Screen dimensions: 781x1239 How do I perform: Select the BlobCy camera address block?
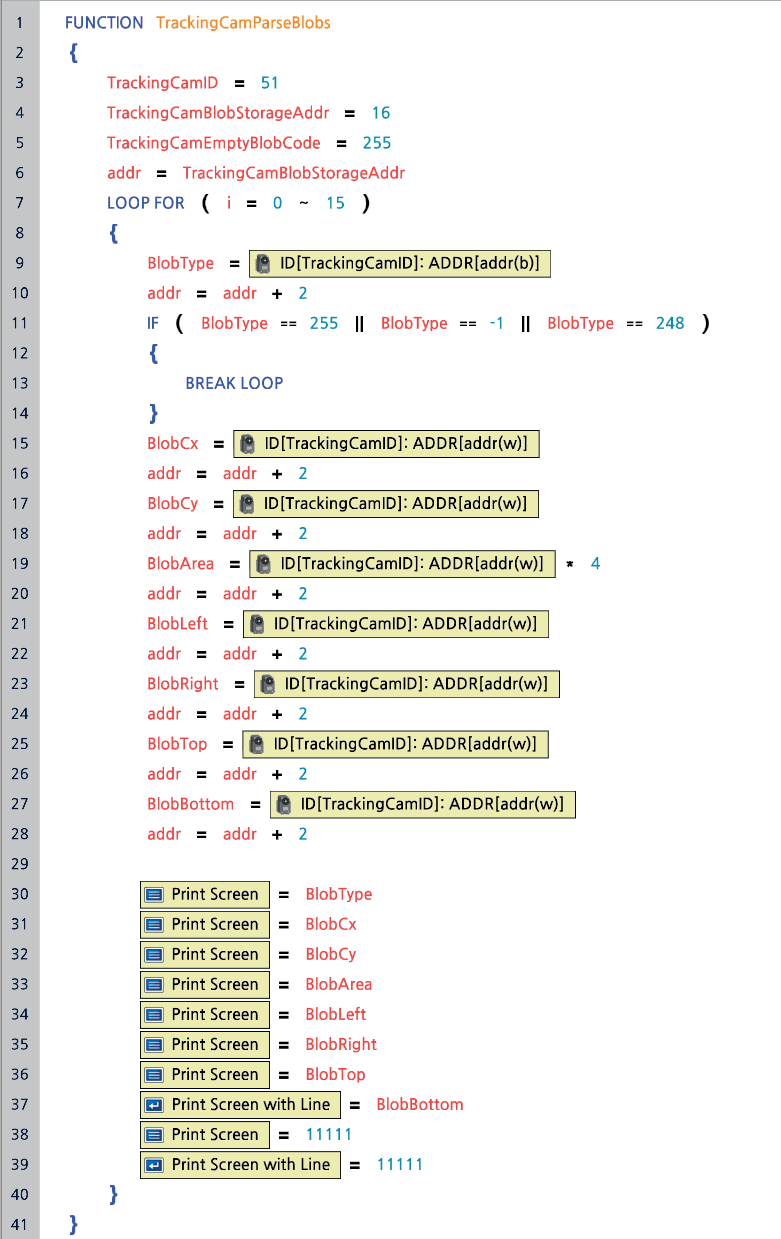point(386,504)
